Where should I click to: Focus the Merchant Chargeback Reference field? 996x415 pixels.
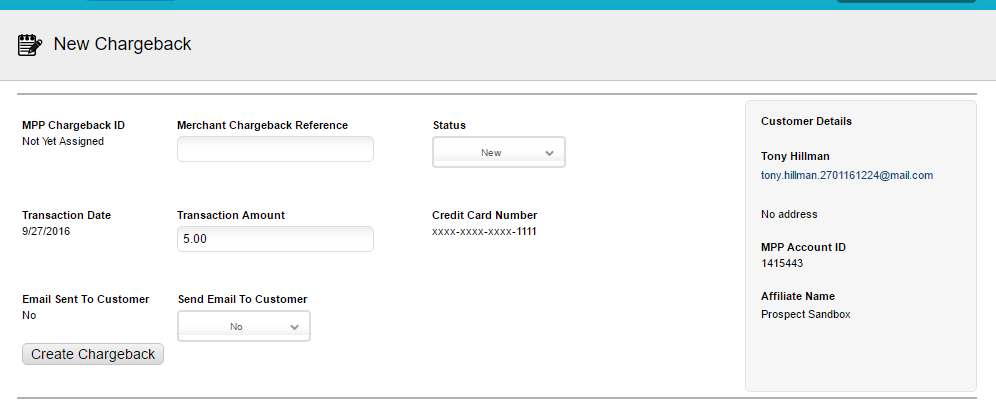pos(275,150)
